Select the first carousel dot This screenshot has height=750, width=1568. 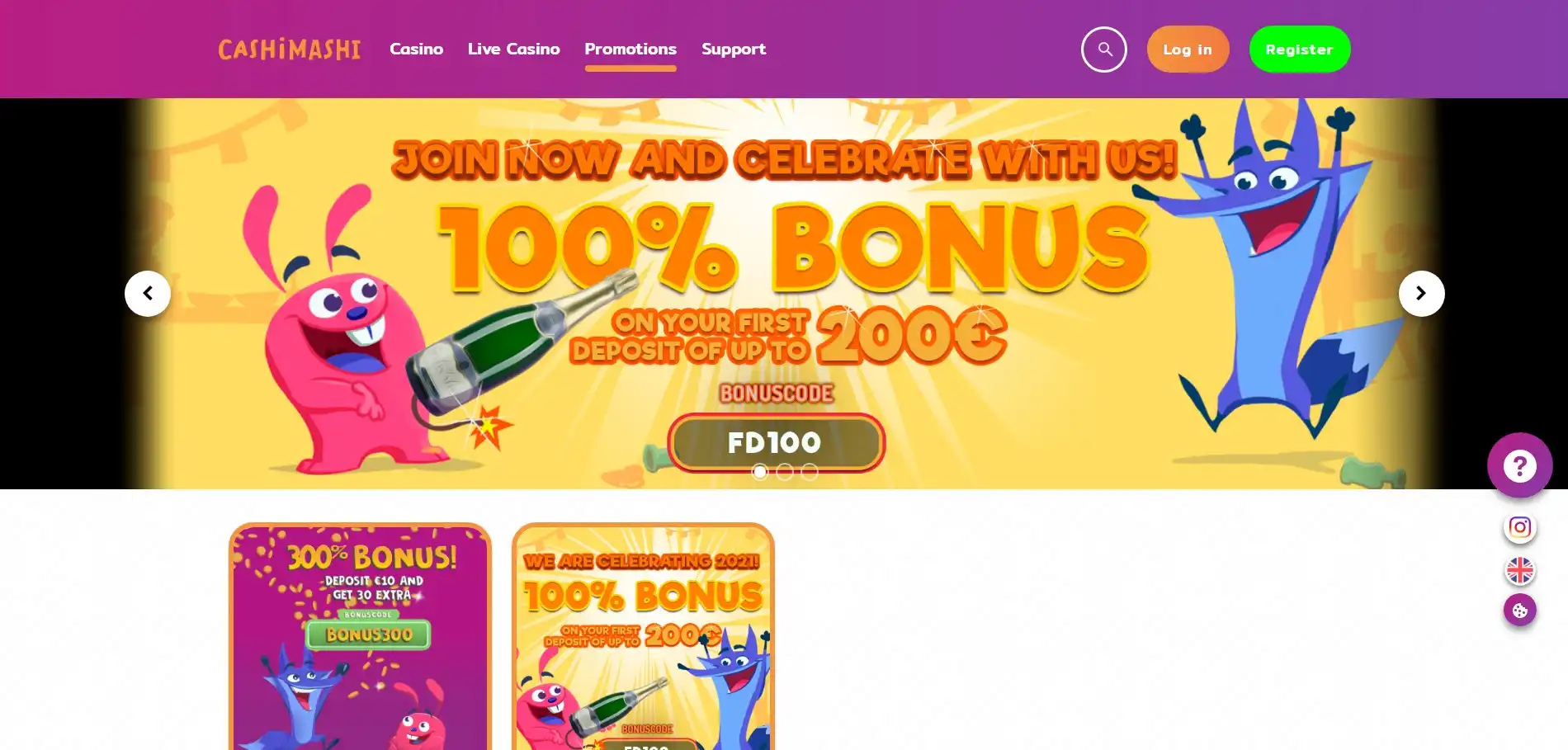[x=760, y=471]
